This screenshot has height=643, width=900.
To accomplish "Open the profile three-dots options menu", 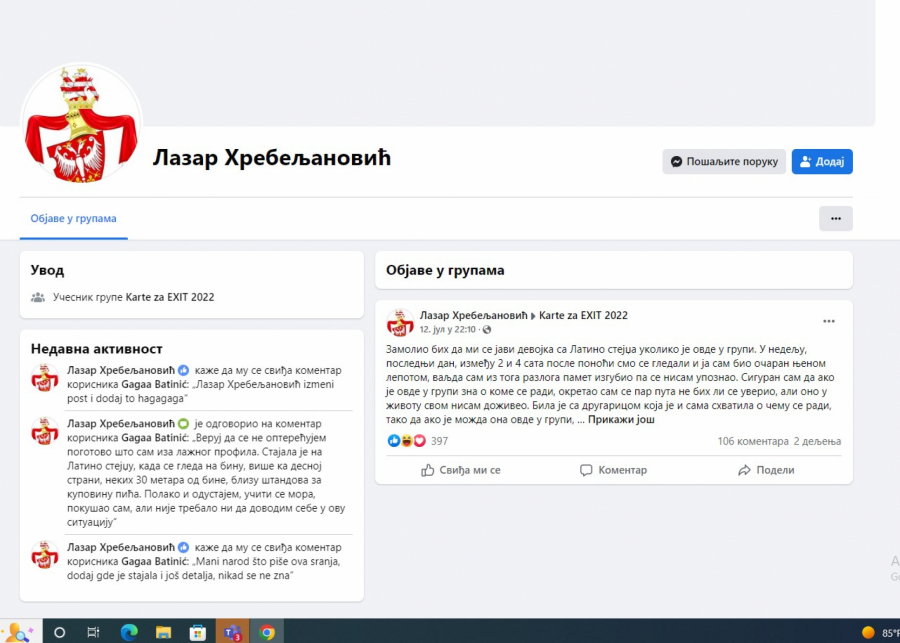I will point(835,218).
